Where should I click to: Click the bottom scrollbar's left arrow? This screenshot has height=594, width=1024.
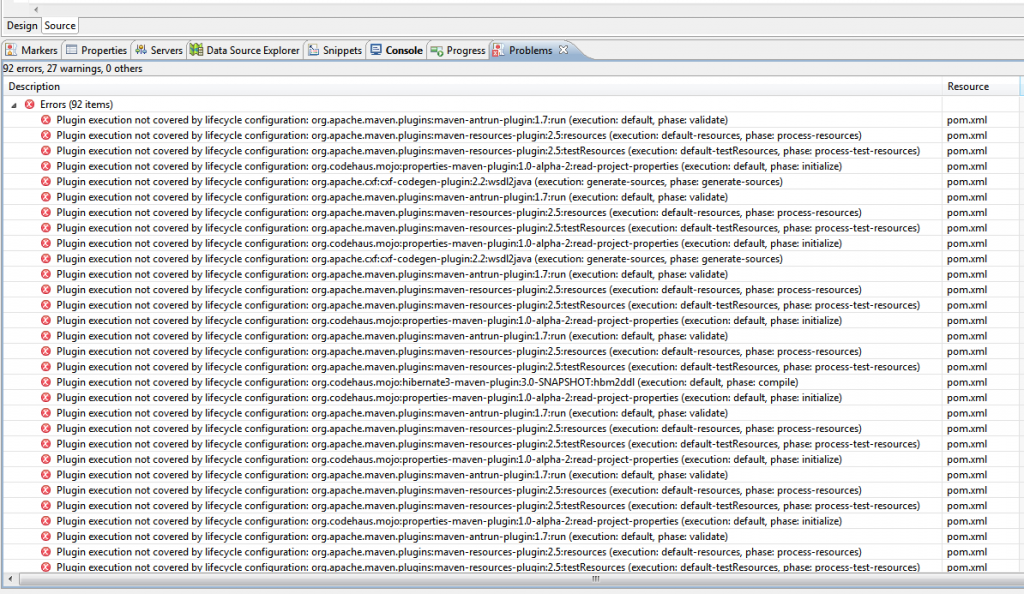coord(9,579)
